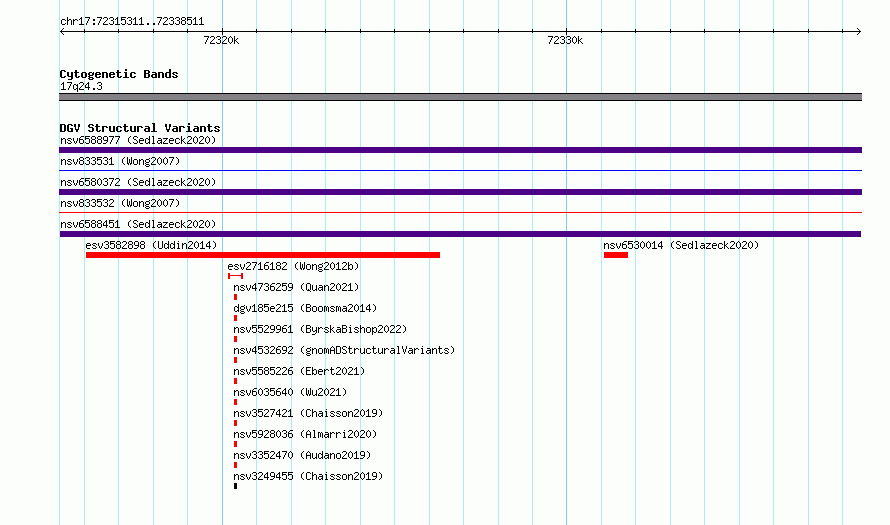Viewport: 890px width, 525px height.
Task: Click the Cytogenetic Bands track title
Action: (x=119, y=74)
